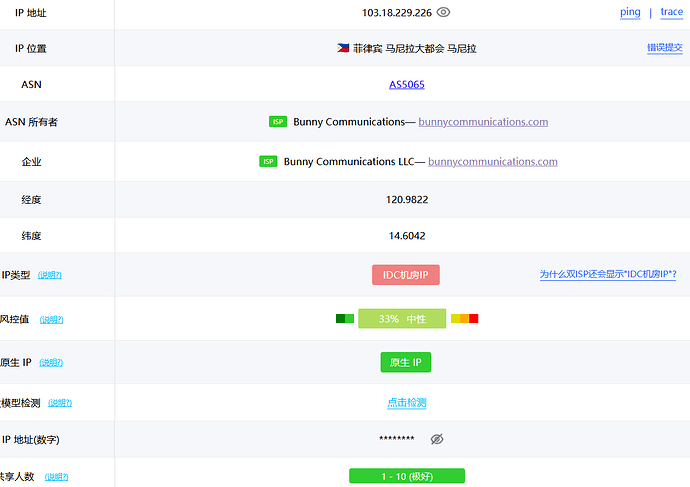Open the 说明 help link beside 模型检测
Image resolution: width=690 pixels, height=487 pixels.
pyautogui.click(x=60, y=403)
